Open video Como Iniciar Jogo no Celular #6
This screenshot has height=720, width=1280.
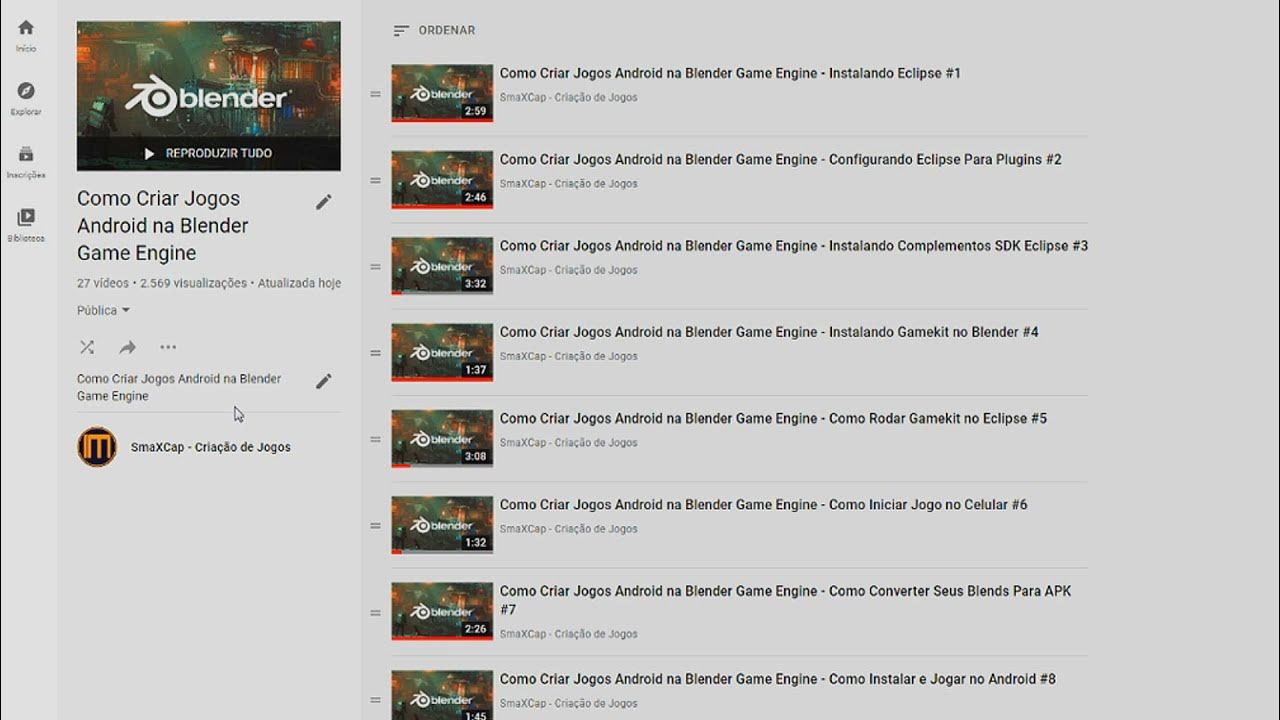(764, 504)
